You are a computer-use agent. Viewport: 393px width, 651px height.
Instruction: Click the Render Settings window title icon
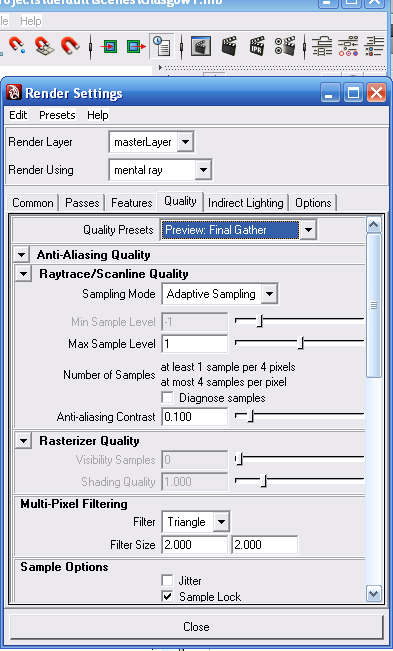(x=14, y=93)
